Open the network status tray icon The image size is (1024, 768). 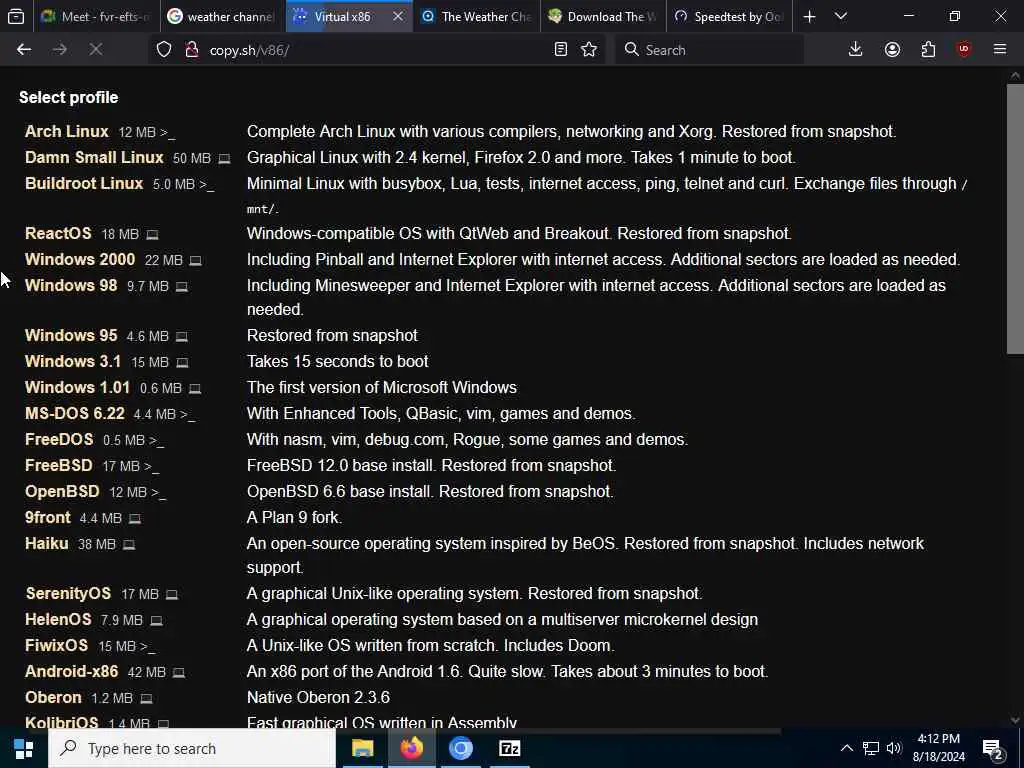pyautogui.click(x=871, y=748)
